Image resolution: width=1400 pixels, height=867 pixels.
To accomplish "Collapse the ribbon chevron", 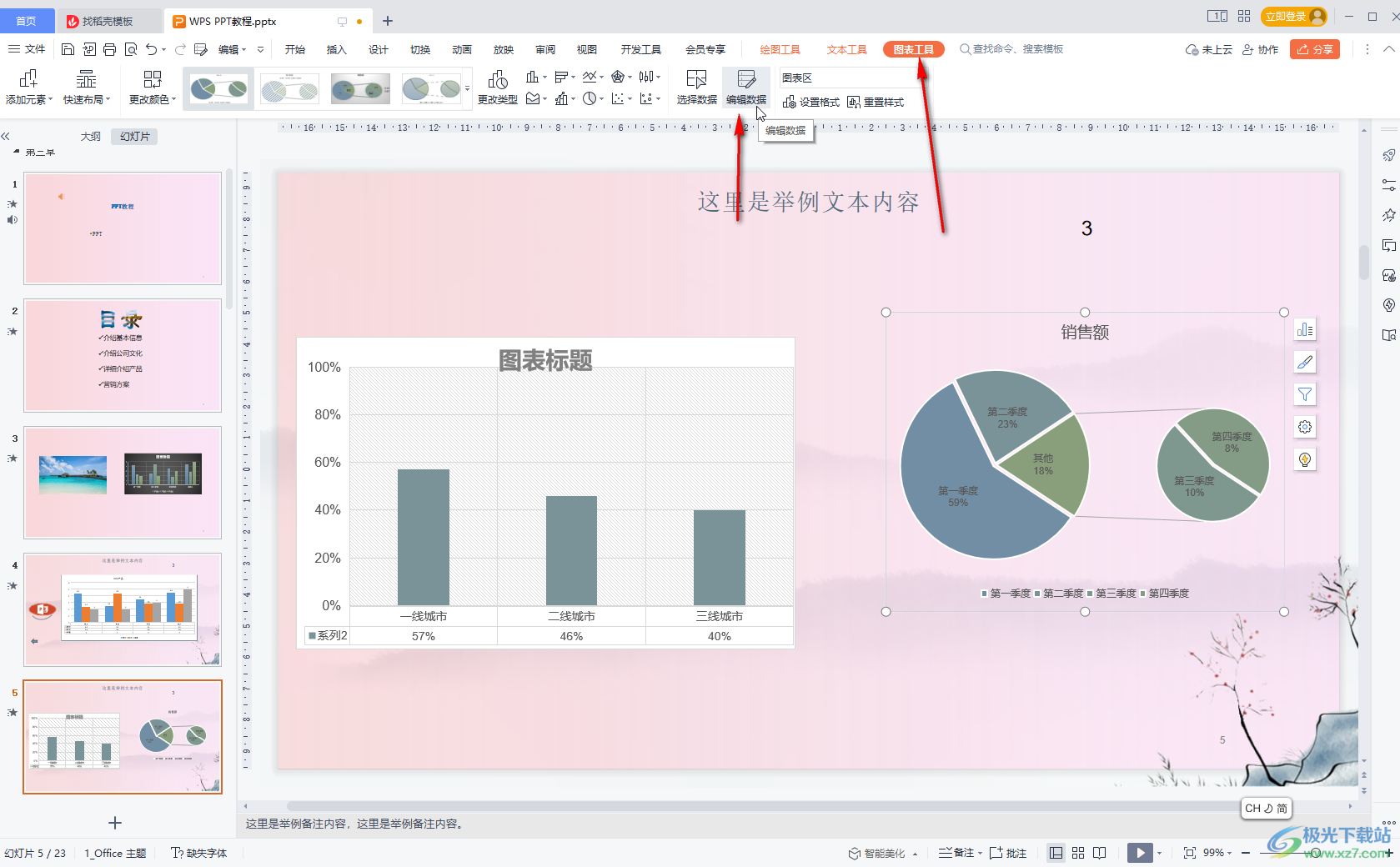I will coord(1388,49).
